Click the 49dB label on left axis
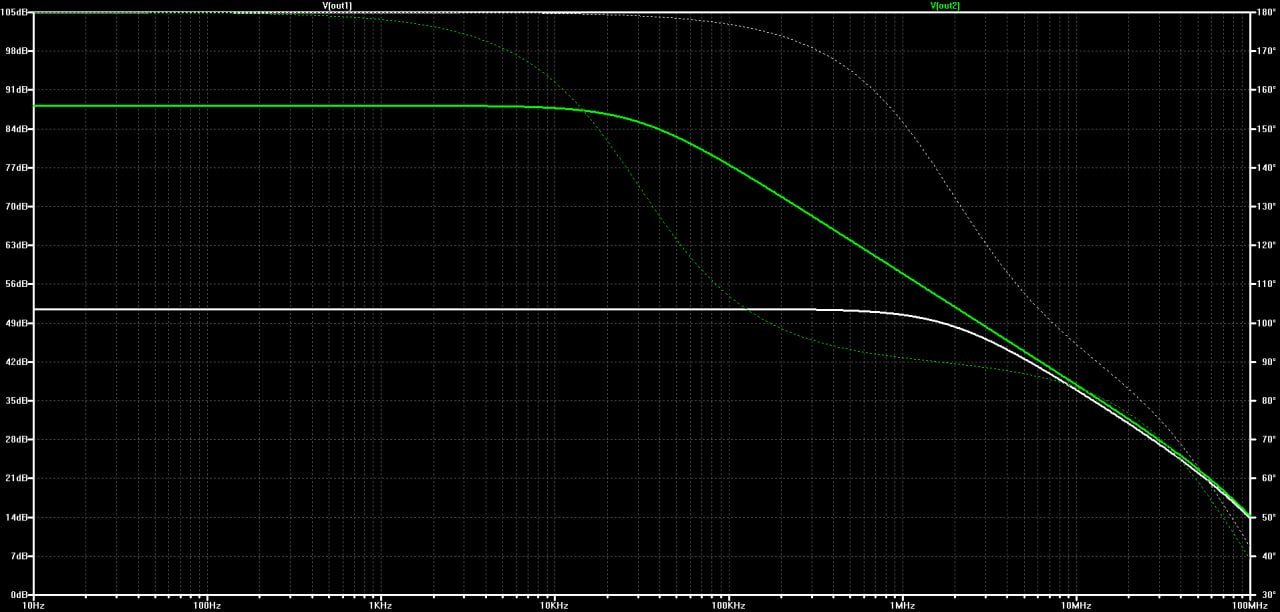Screen dimensions: 1280x612 coord(17,323)
